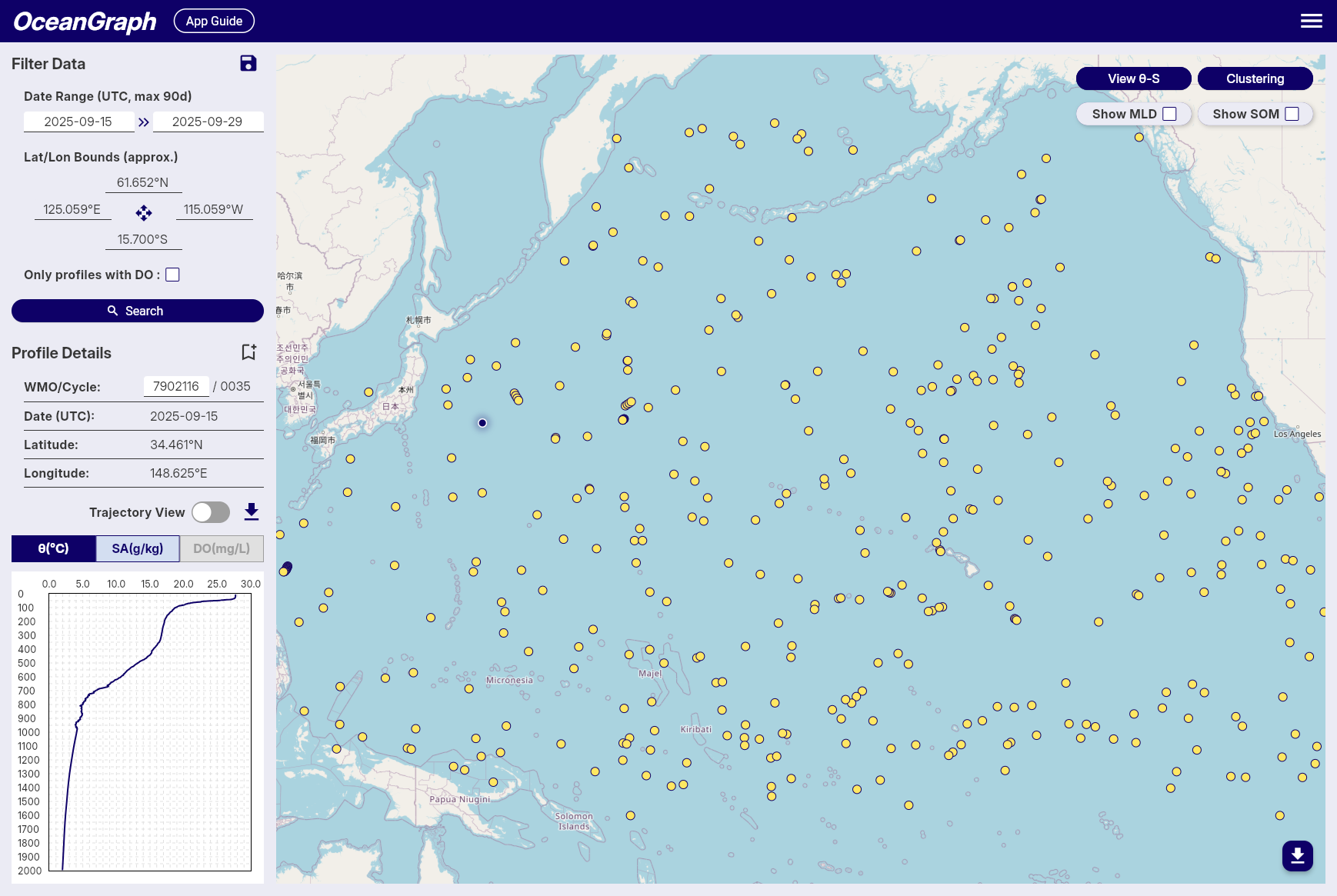The width and height of the screenshot is (1337, 896).
Task: Open the start date 2025-09-15 picker
Action: coord(78,122)
